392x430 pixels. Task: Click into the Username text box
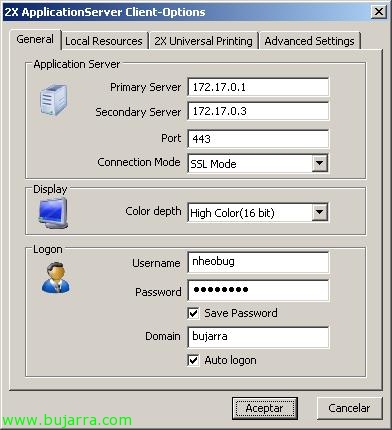pyautogui.click(x=258, y=262)
